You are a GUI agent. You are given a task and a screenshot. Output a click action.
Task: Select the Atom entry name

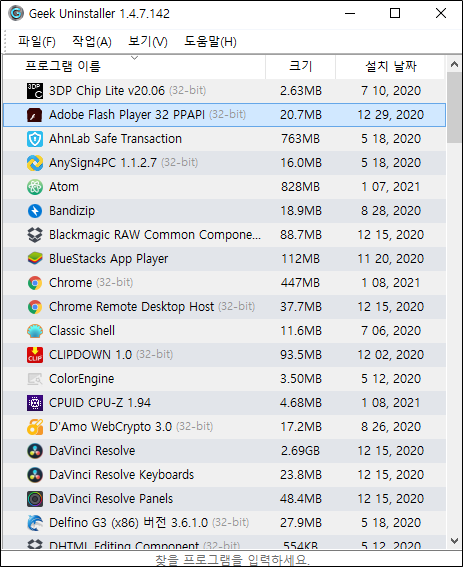(64, 187)
